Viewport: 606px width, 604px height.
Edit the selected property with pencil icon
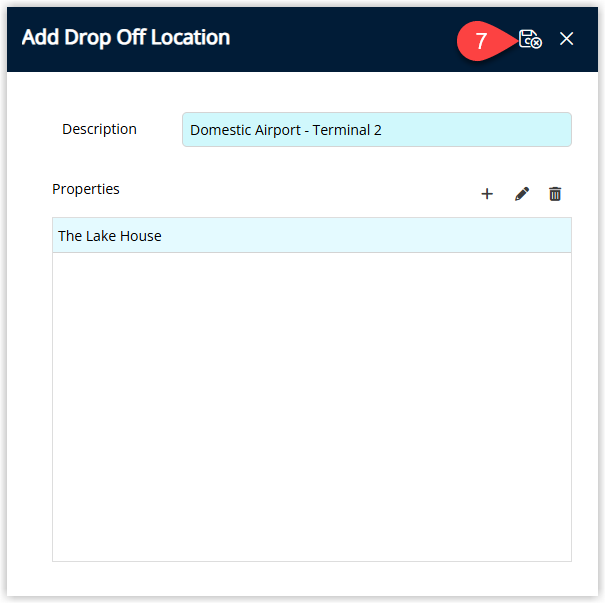pyautogui.click(x=522, y=194)
